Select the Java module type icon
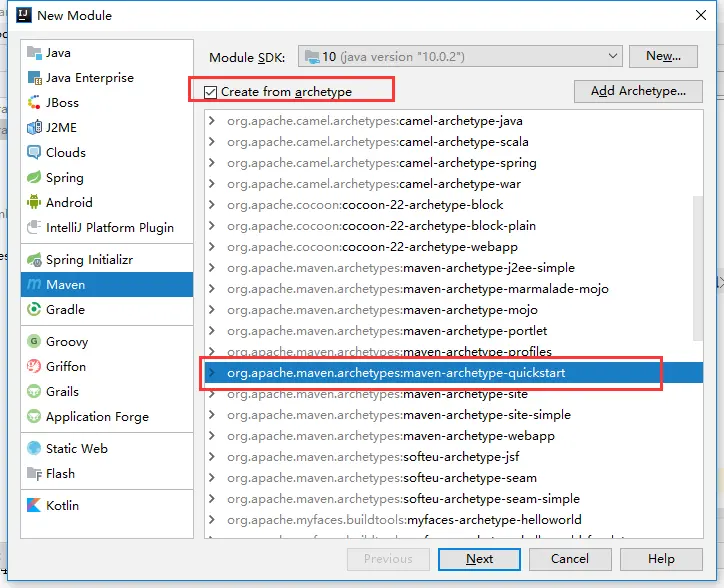Image resolution: width=724 pixels, height=588 pixels. [x=34, y=53]
